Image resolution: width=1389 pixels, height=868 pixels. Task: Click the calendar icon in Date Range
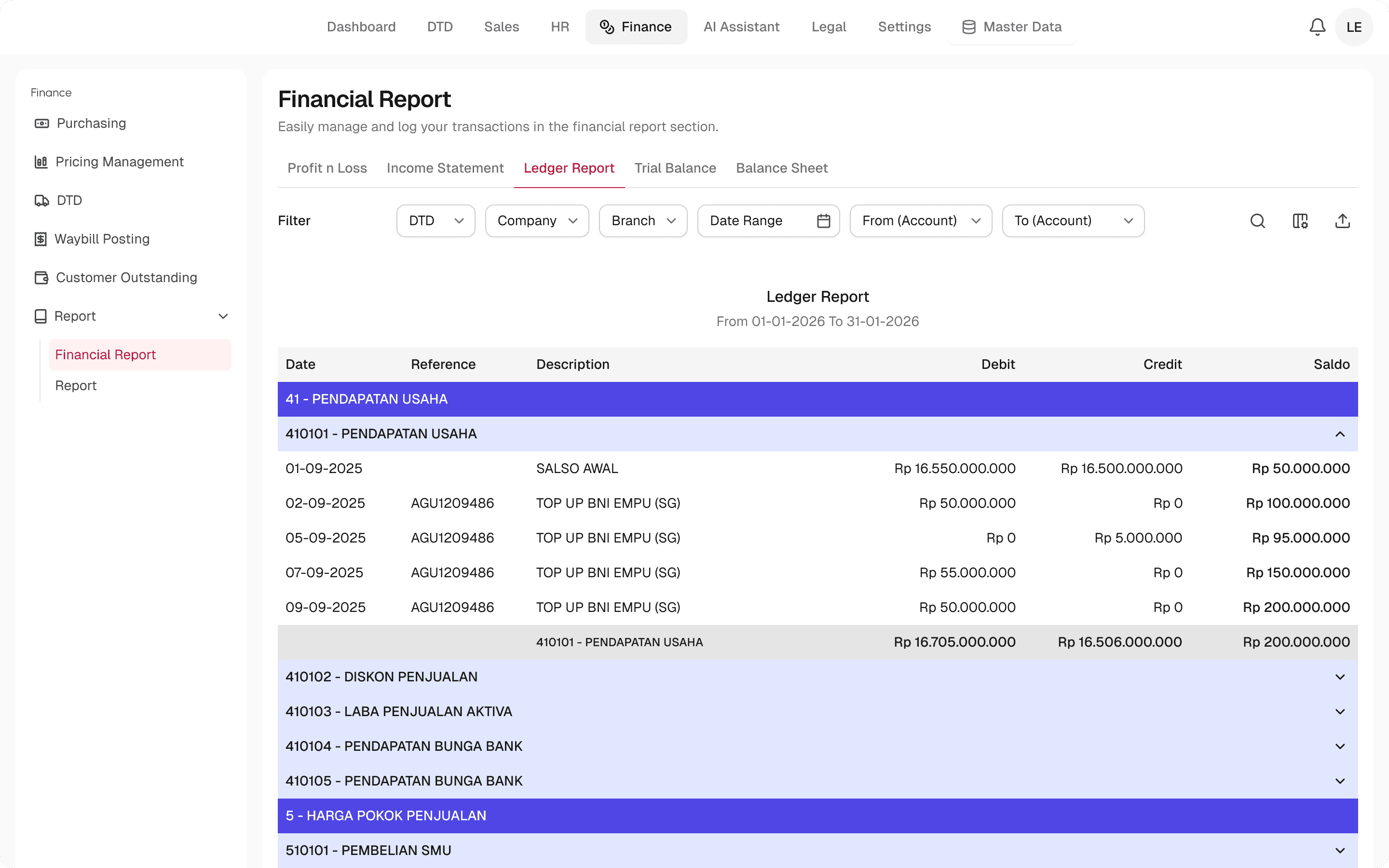pyautogui.click(x=824, y=221)
